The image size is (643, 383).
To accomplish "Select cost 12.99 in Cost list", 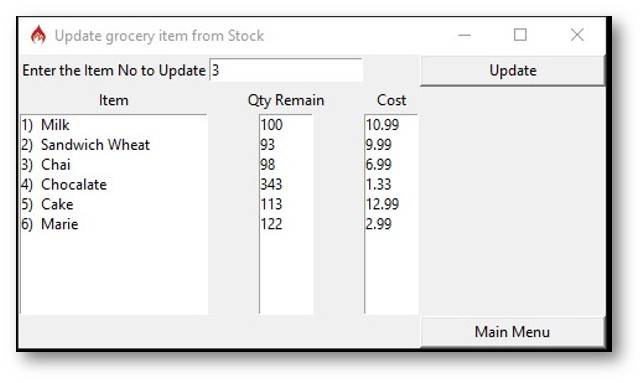I will pyautogui.click(x=391, y=204).
